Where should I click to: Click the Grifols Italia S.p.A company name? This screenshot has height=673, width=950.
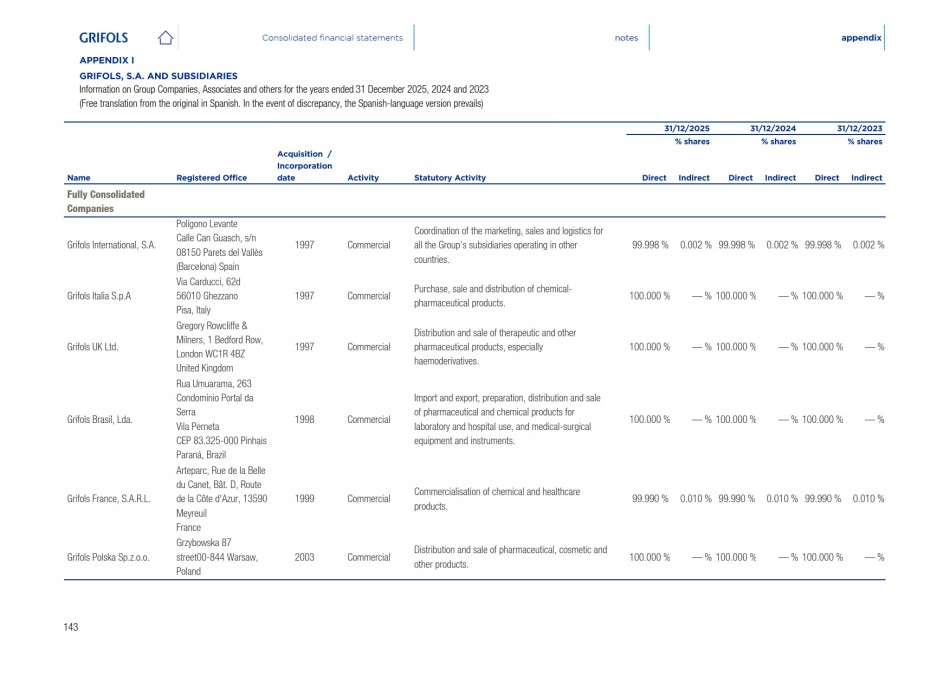point(100,296)
